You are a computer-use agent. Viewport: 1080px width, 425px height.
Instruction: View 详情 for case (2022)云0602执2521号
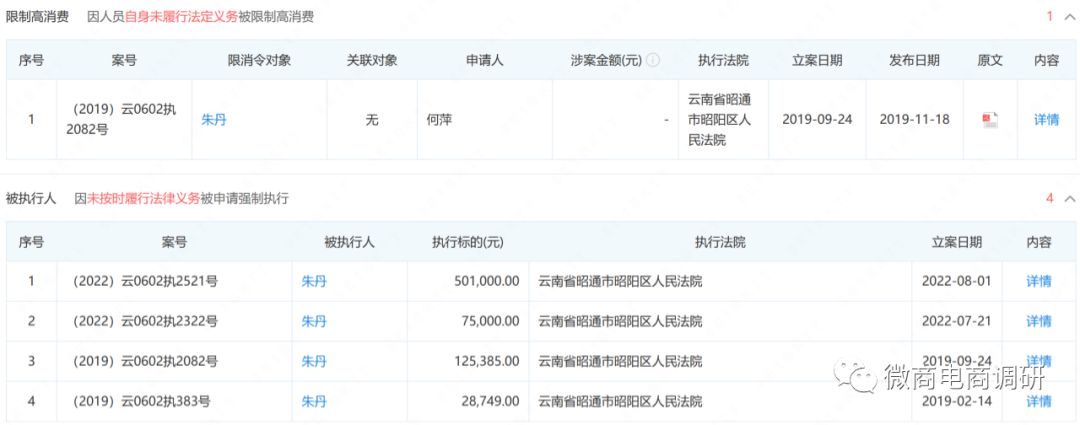coord(1039,281)
